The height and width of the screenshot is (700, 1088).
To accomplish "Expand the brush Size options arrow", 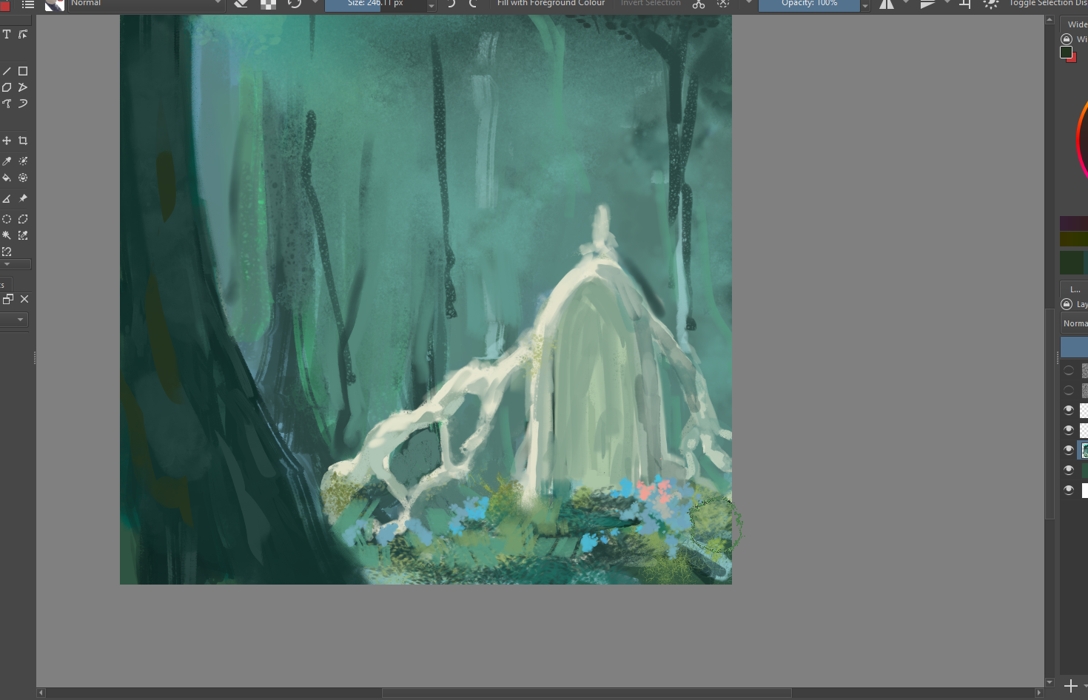I will coord(431,5).
